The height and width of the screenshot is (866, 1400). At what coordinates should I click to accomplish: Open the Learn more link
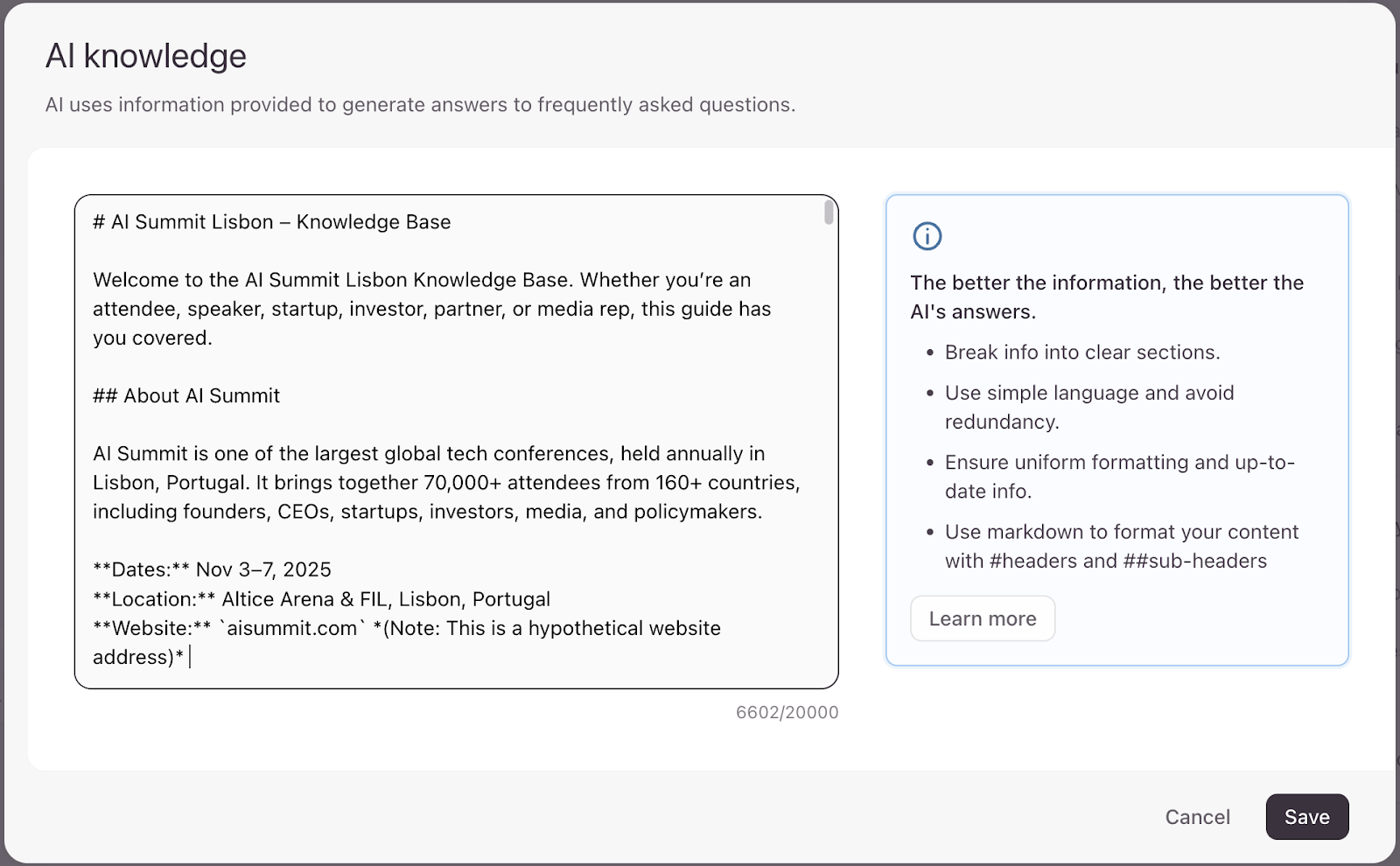pyautogui.click(x=982, y=618)
